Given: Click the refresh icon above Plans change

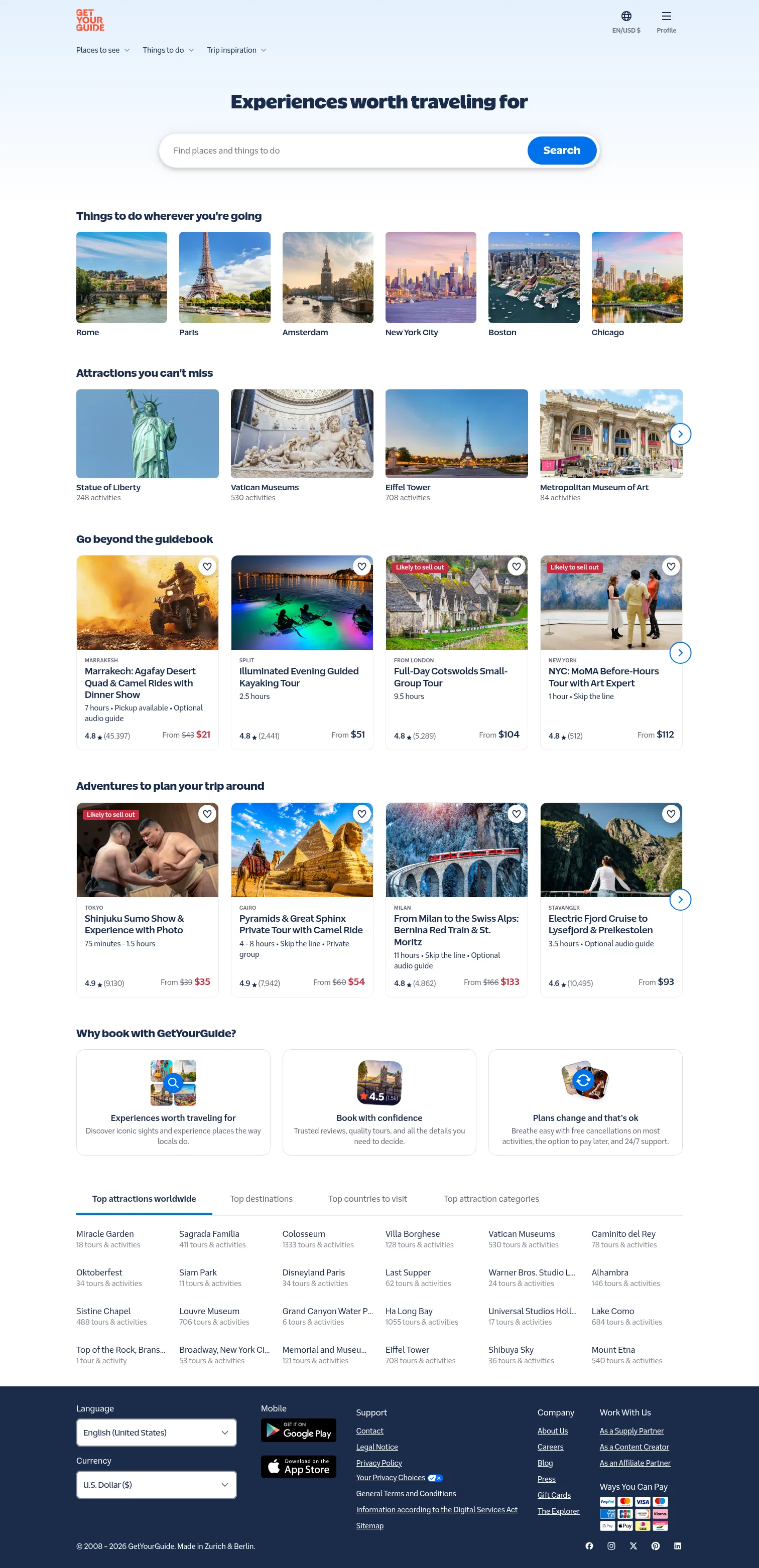Looking at the screenshot, I should tap(585, 1080).
